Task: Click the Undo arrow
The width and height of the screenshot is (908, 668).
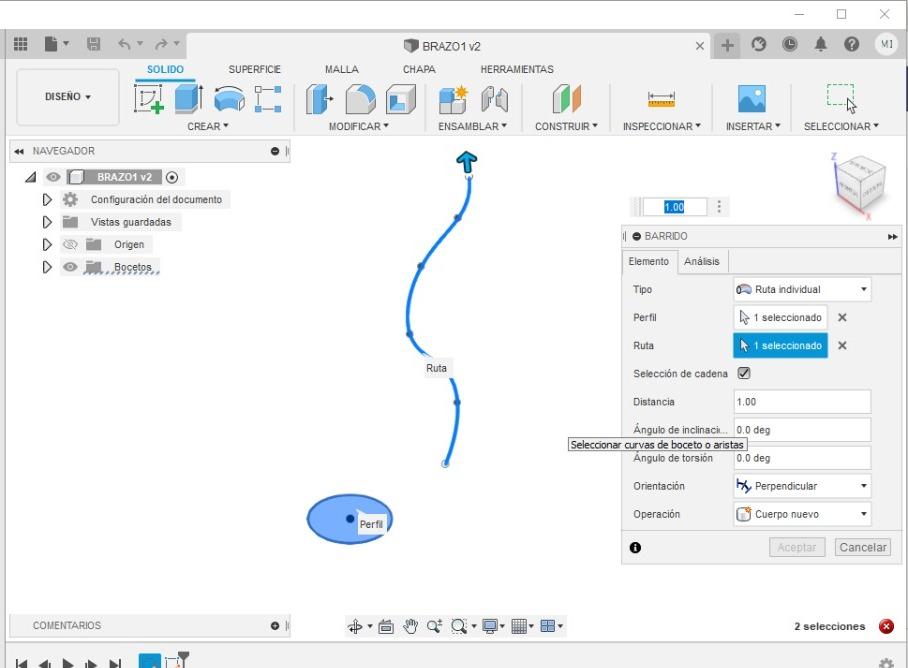Action: coord(124,44)
